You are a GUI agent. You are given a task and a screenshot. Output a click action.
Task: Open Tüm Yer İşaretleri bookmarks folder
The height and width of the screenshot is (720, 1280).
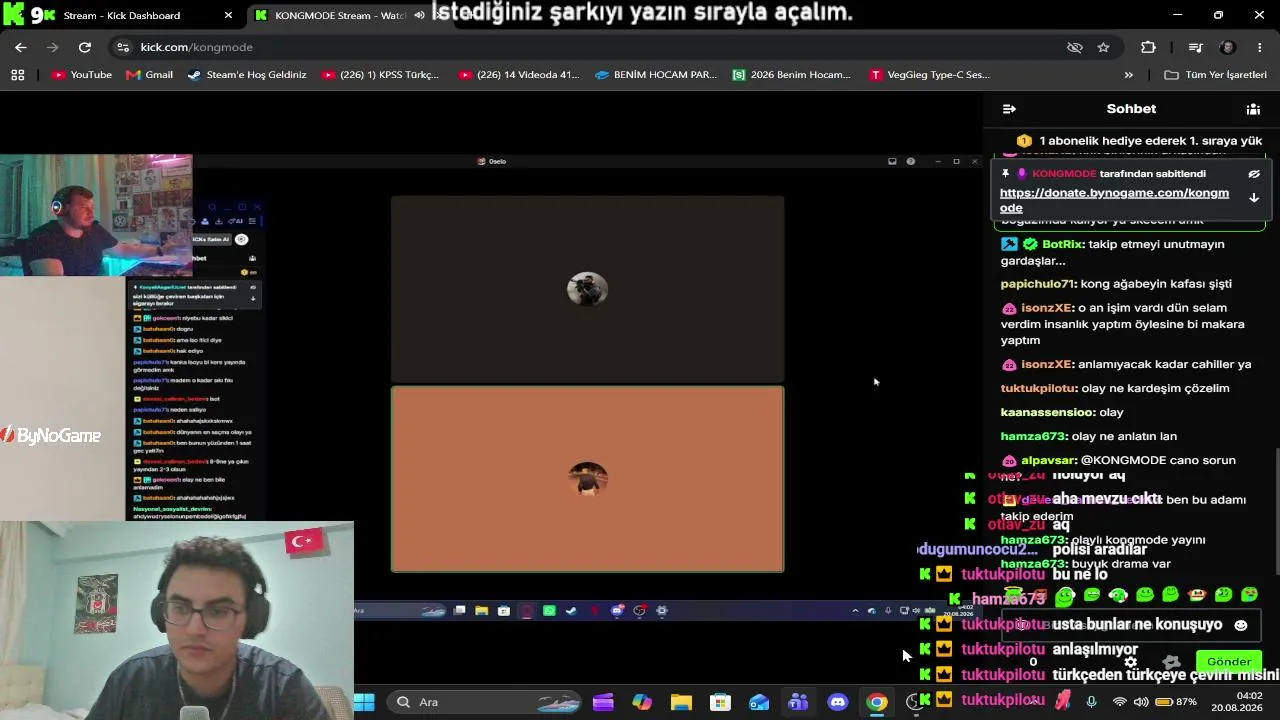[1216, 75]
